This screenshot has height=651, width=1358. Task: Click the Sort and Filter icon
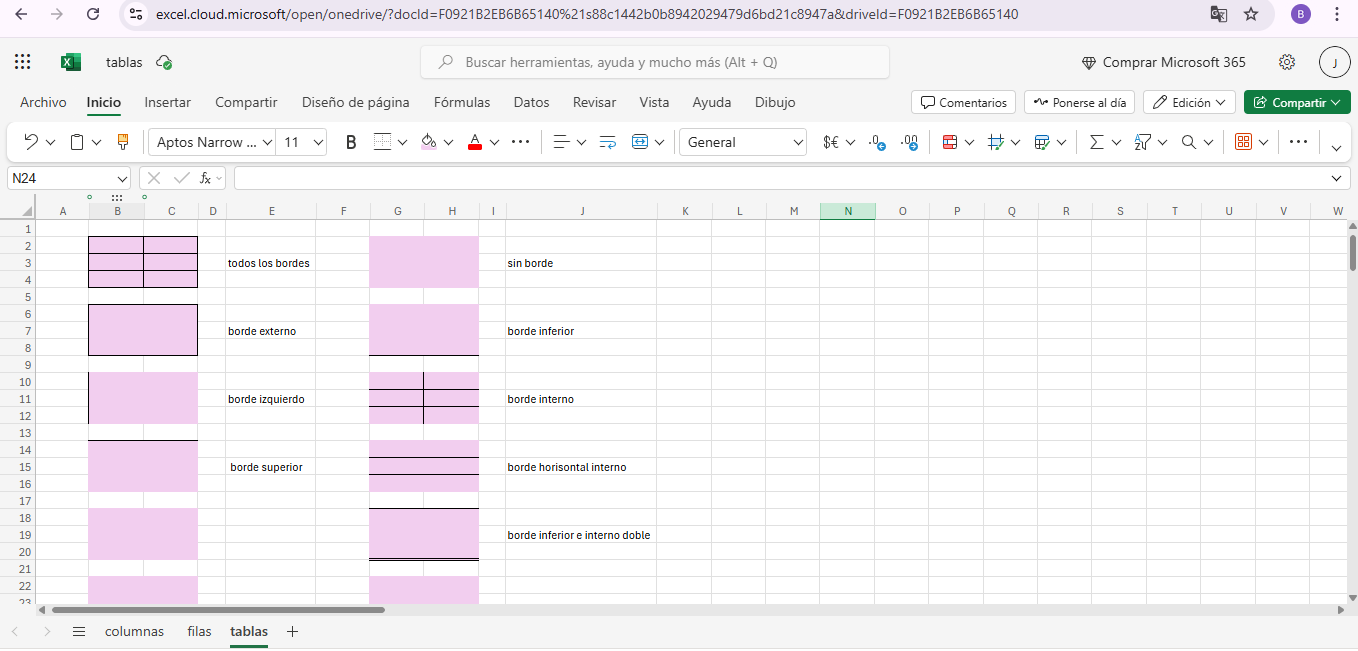(x=1142, y=142)
